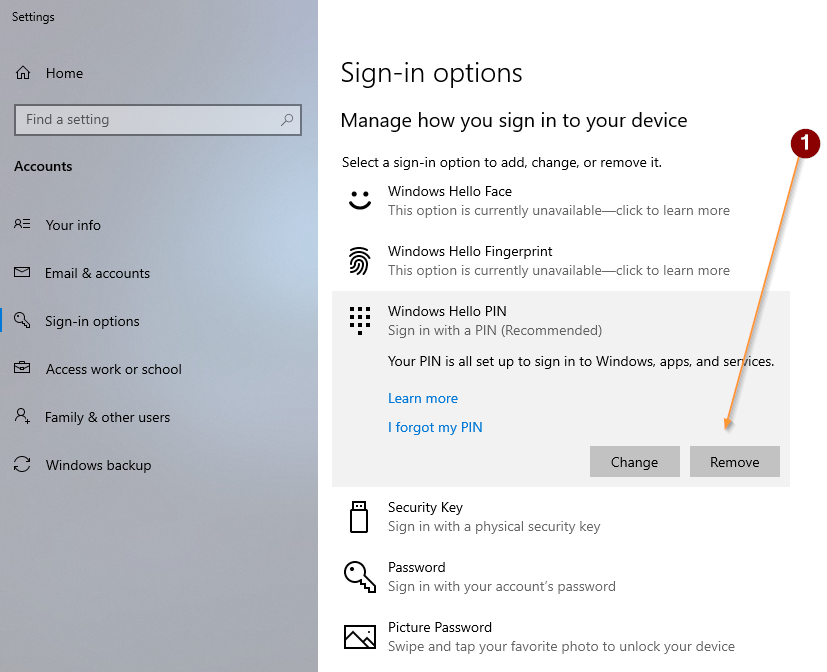Image resolution: width=827 pixels, height=672 pixels.
Task: Open the Learn more link
Action: (x=423, y=398)
